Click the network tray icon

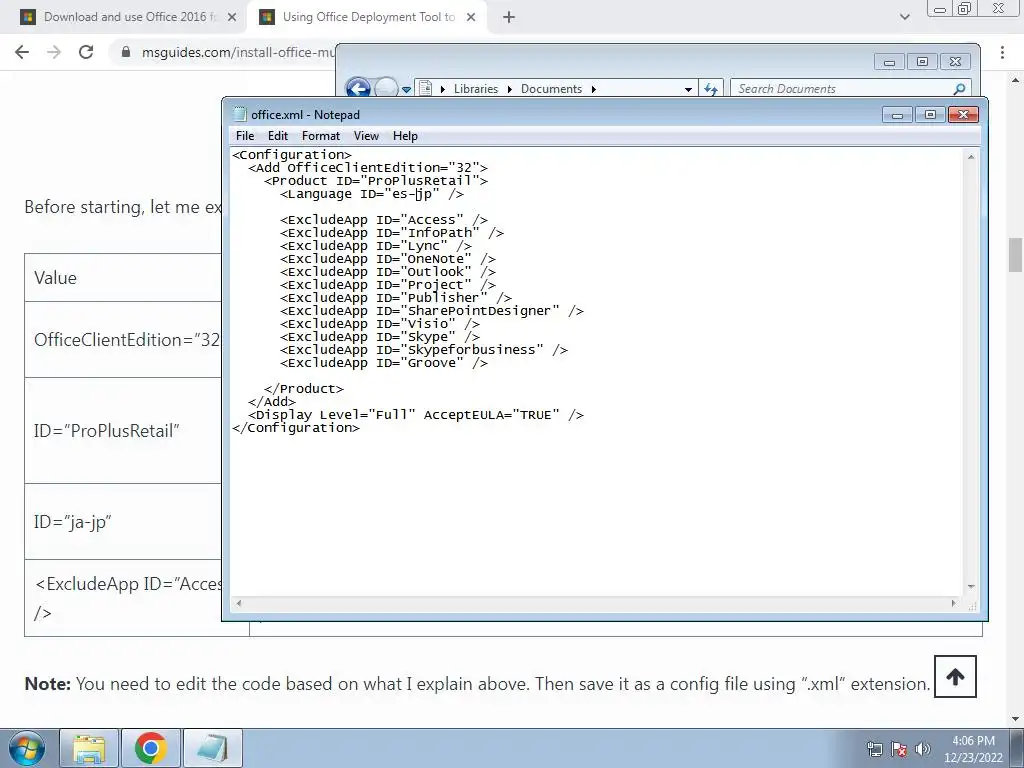coord(874,749)
